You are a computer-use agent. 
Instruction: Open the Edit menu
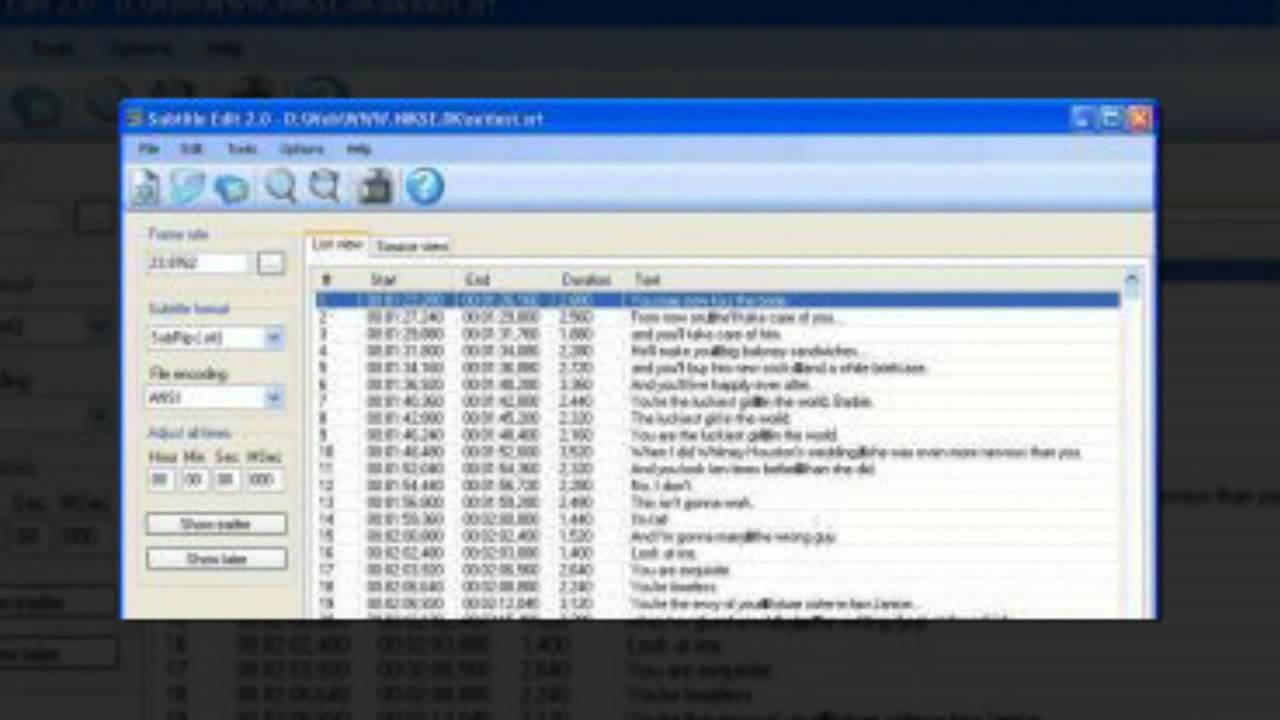(191, 149)
